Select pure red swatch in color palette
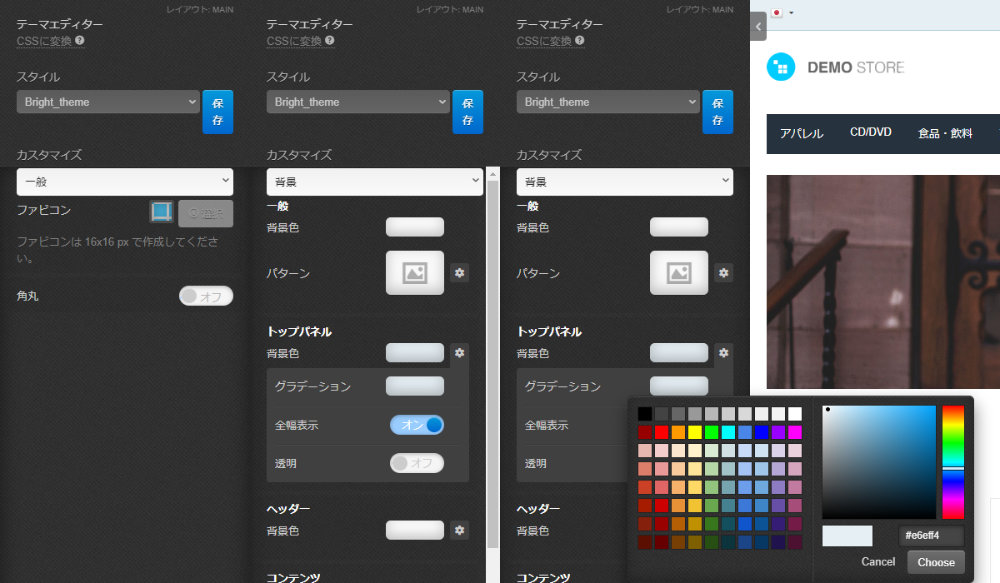1000x583 pixels. click(661, 432)
